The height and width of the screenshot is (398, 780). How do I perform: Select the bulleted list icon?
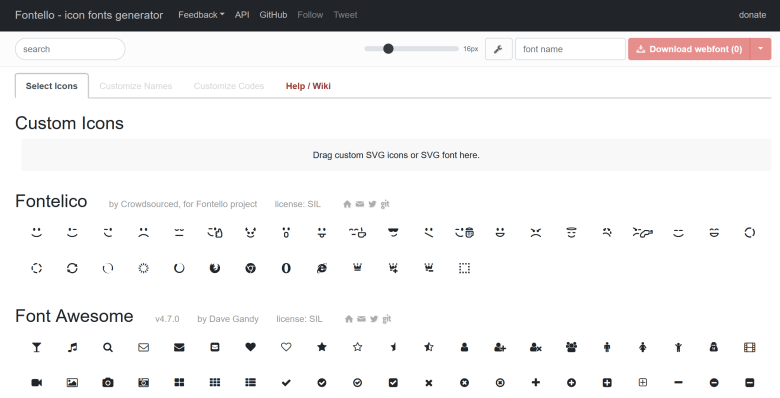pos(251,383)
